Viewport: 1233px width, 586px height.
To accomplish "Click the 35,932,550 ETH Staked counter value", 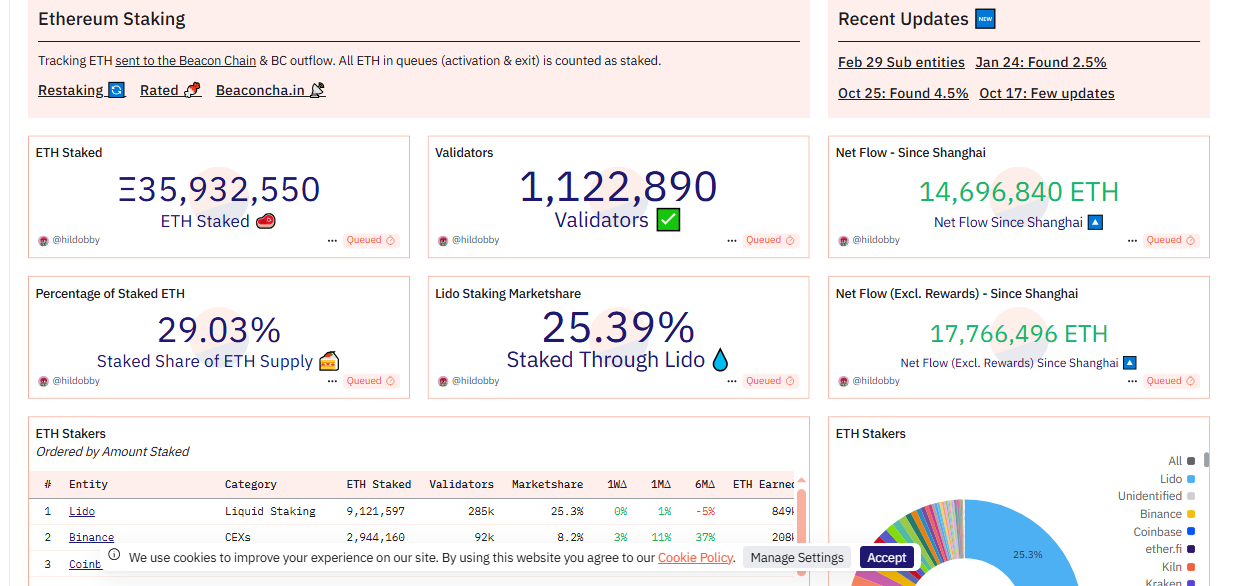I will (219, 190).
